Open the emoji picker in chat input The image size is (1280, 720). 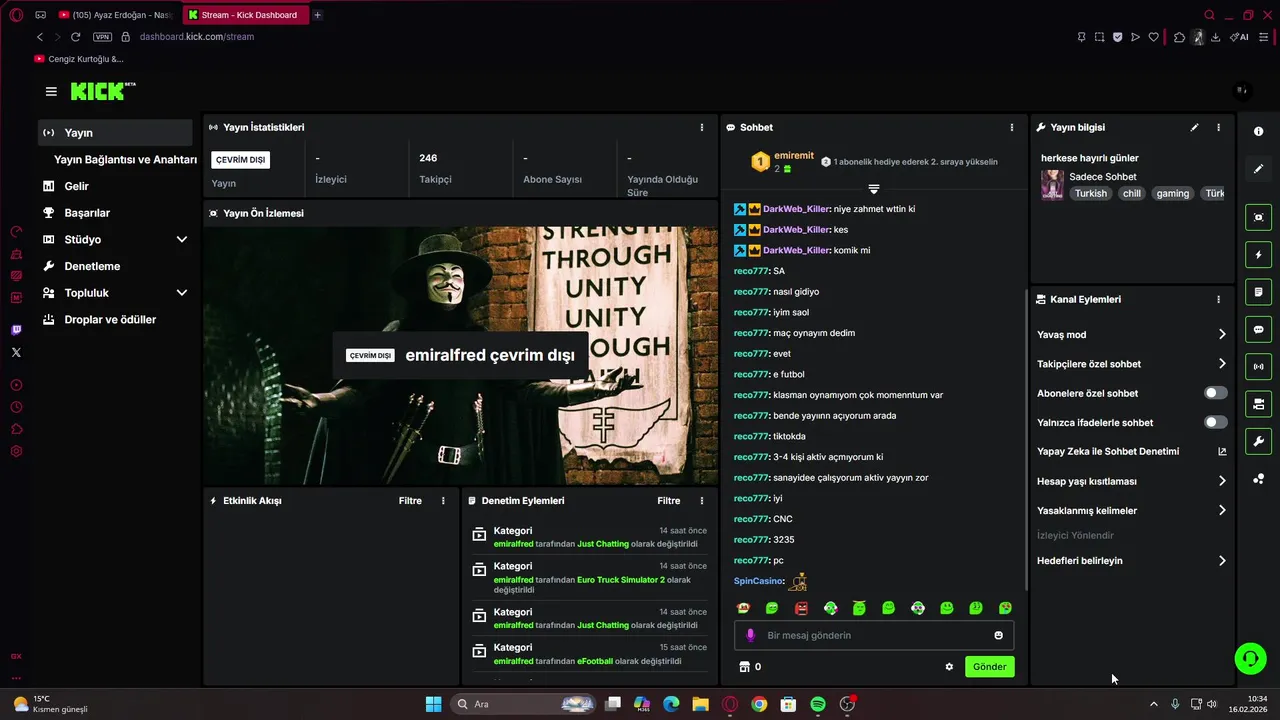point(998,635)
